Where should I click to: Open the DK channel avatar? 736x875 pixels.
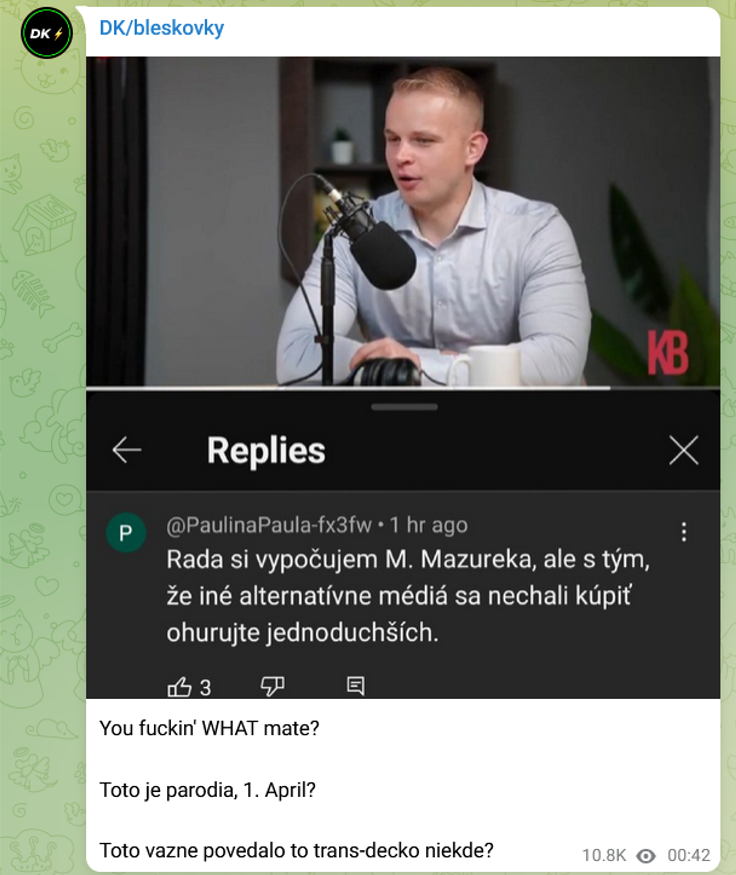47,33
